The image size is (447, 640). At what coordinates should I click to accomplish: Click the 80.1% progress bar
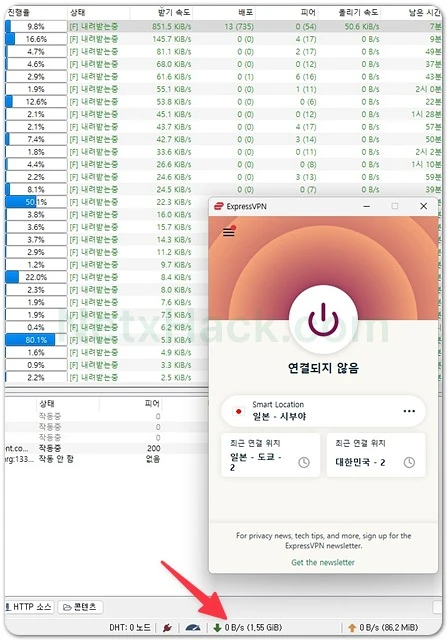pos(36,340)
